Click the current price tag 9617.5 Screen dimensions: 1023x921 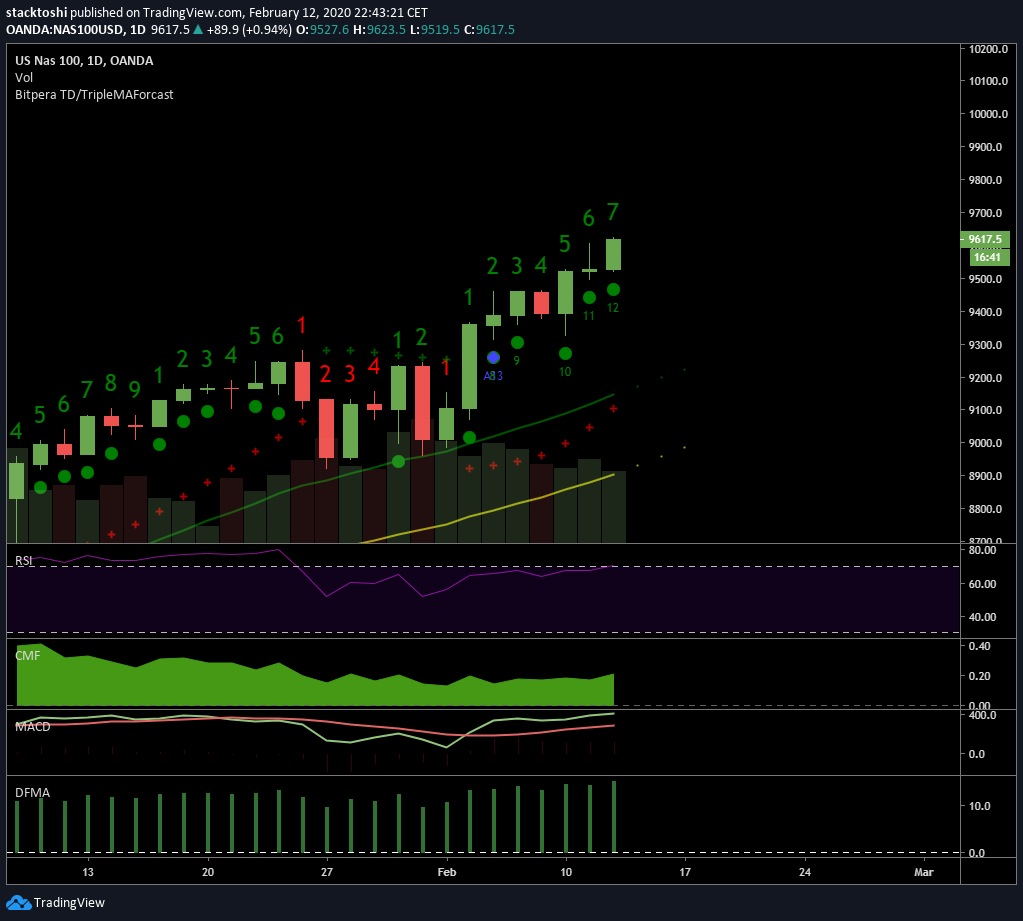985,239
